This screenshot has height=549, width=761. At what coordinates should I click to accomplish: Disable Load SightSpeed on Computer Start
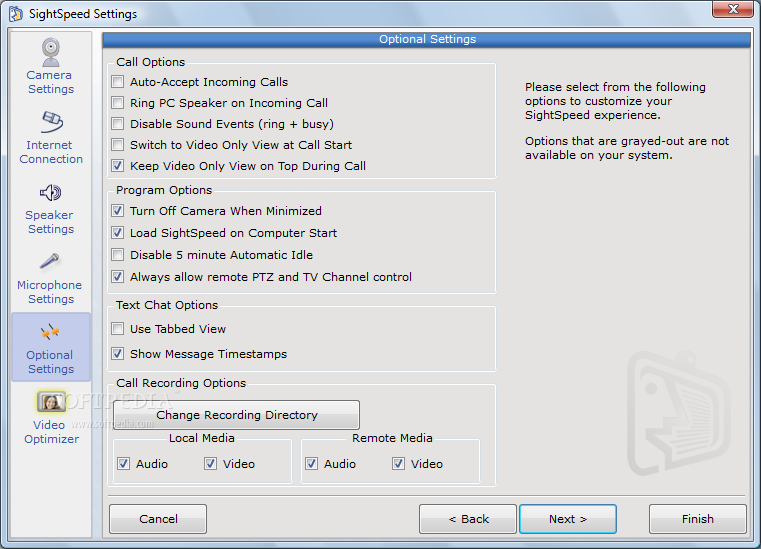[117, 233]
